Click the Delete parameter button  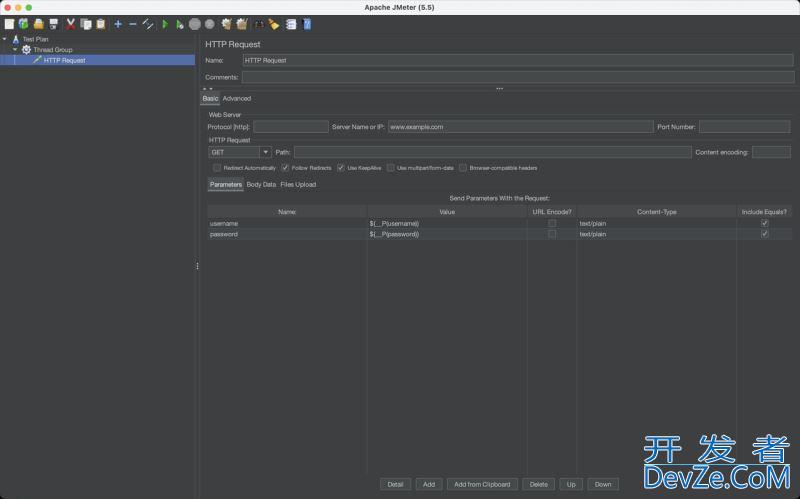coord(538,484)
